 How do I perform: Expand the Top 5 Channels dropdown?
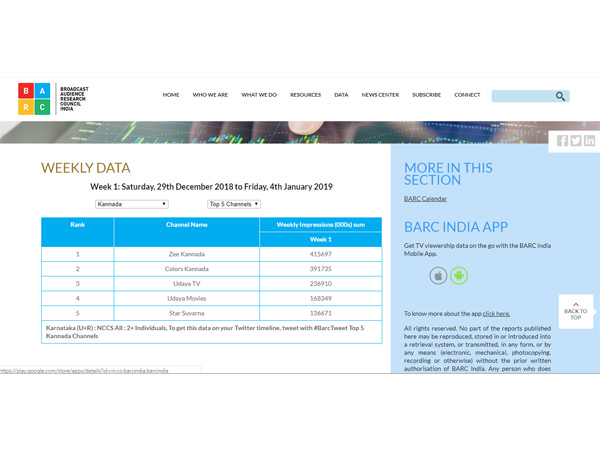(234, 204)
